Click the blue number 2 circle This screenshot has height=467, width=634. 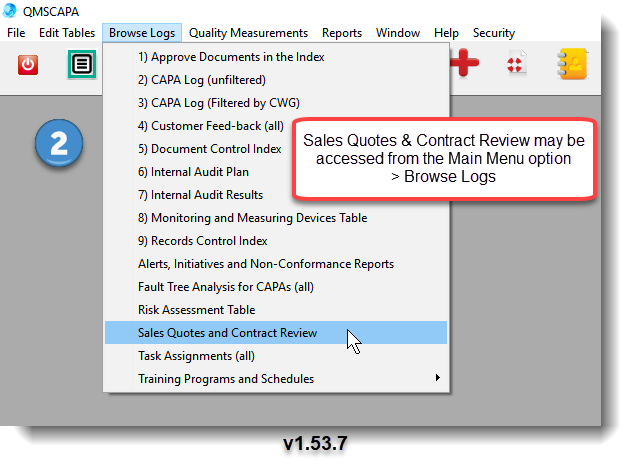[x=59, y=144]
